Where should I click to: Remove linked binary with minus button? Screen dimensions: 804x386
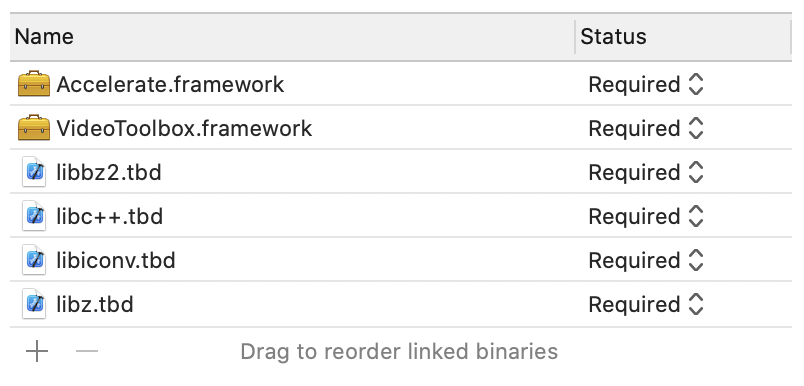point(87,352)
